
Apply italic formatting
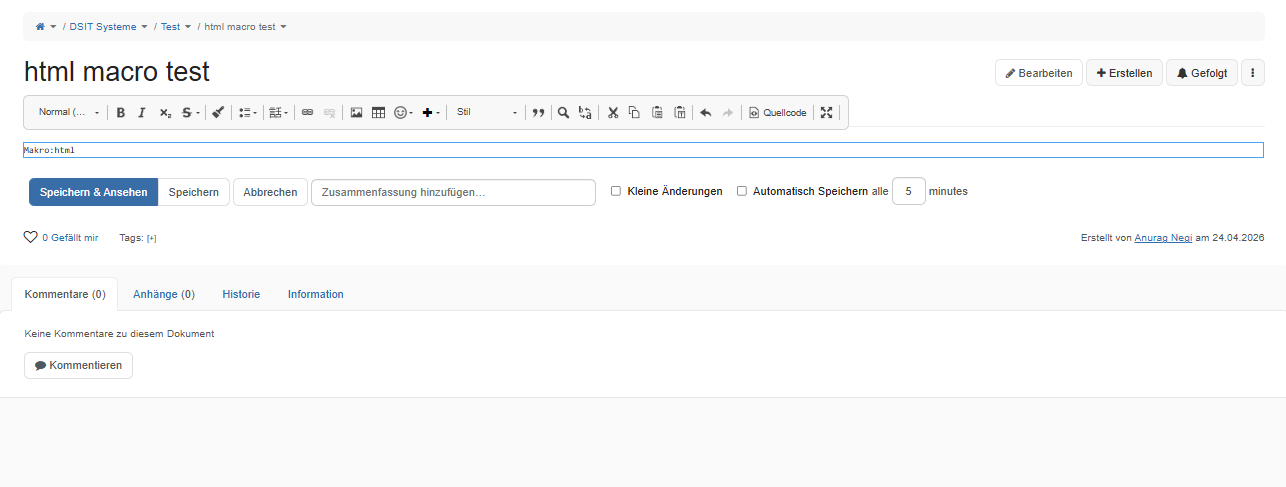point(142,113)
